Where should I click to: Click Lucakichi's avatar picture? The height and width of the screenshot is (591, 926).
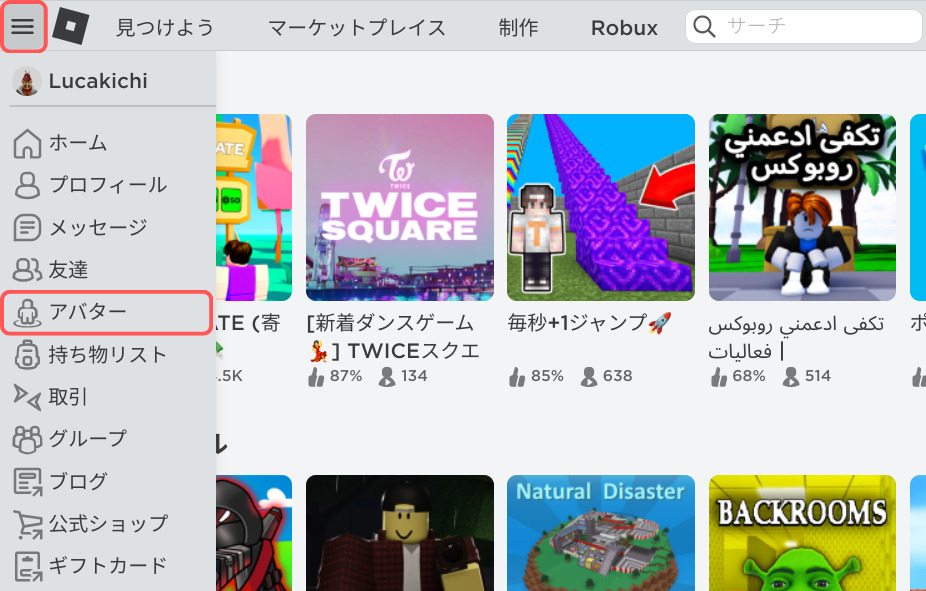pyautogui.click(x=27, y=81)
